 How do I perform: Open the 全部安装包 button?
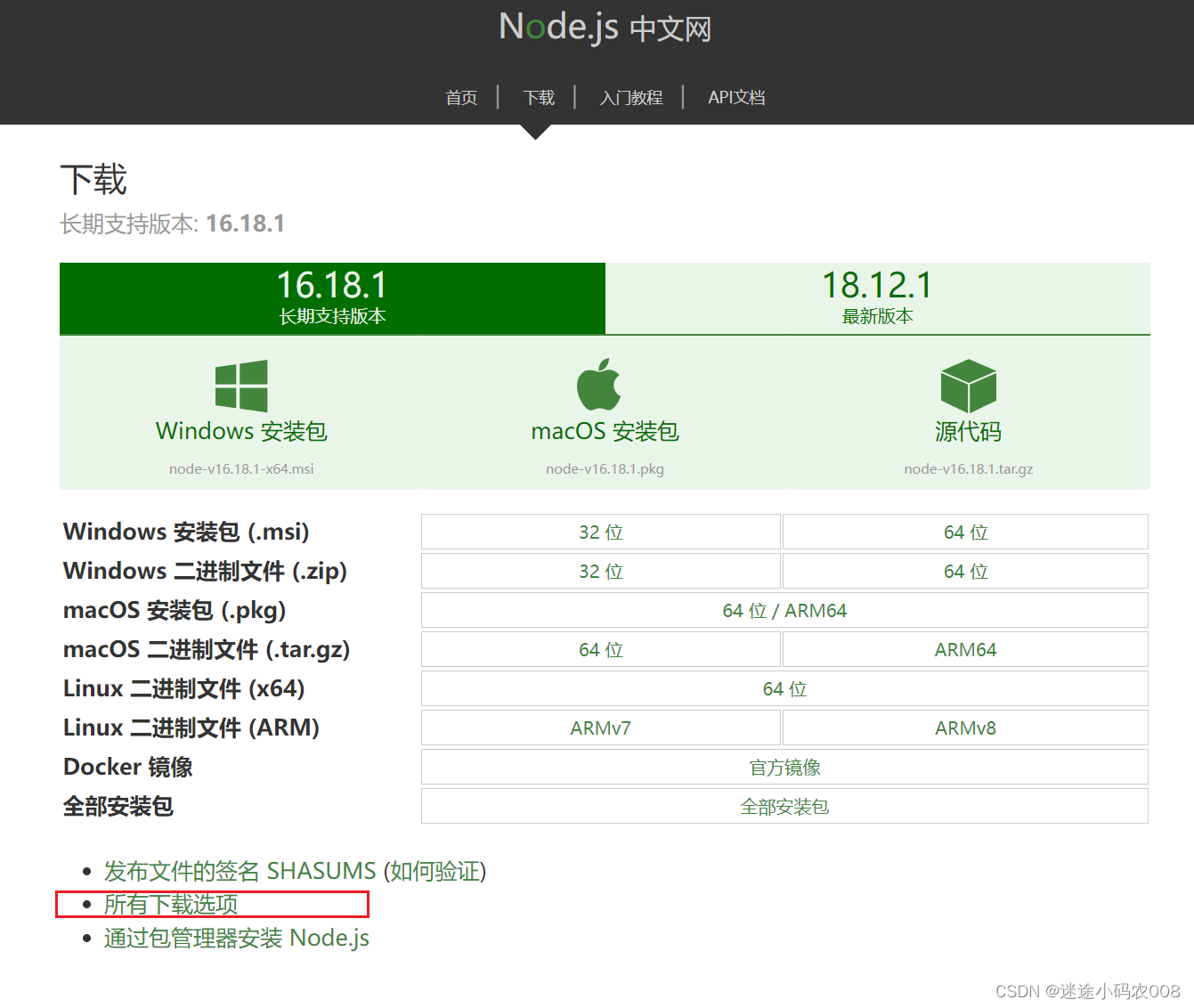(784, 806)
